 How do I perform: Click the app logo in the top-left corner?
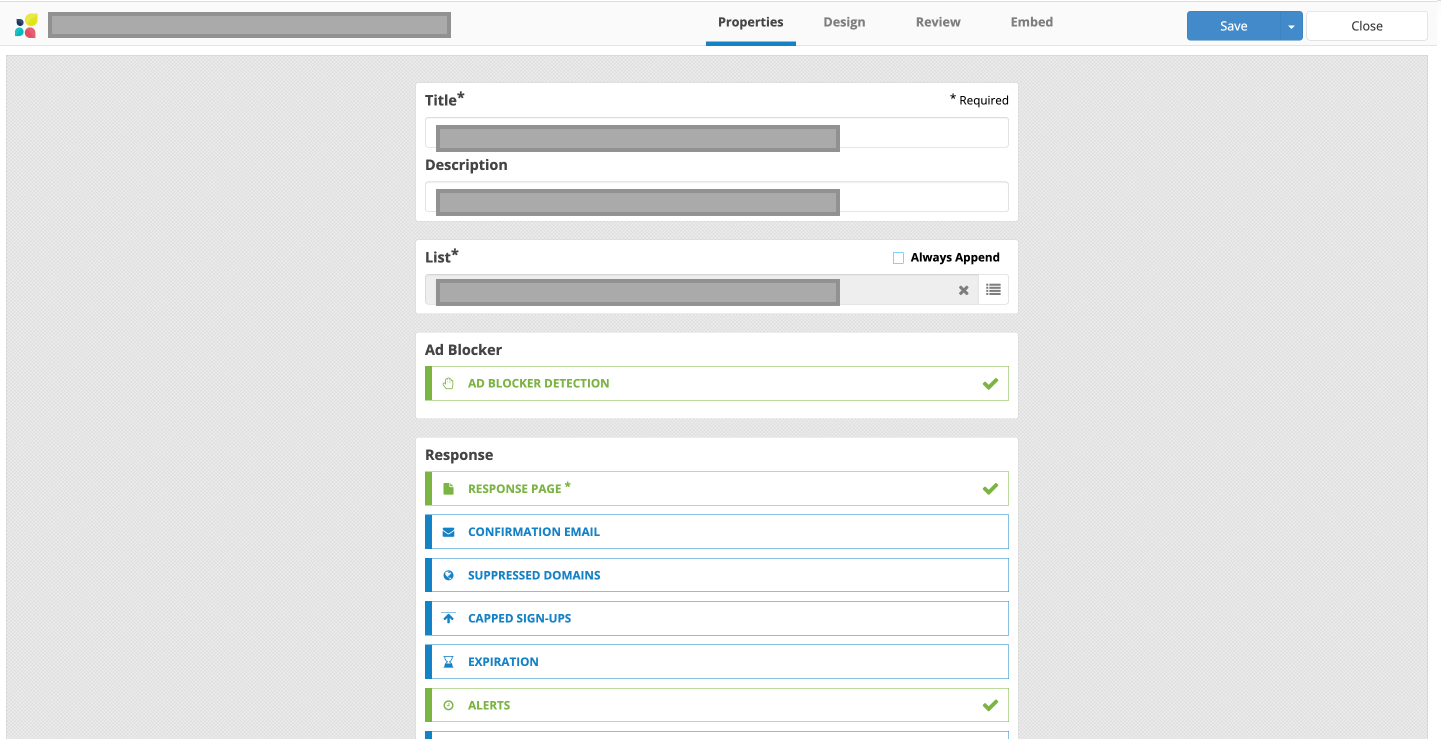pos(23,23)
